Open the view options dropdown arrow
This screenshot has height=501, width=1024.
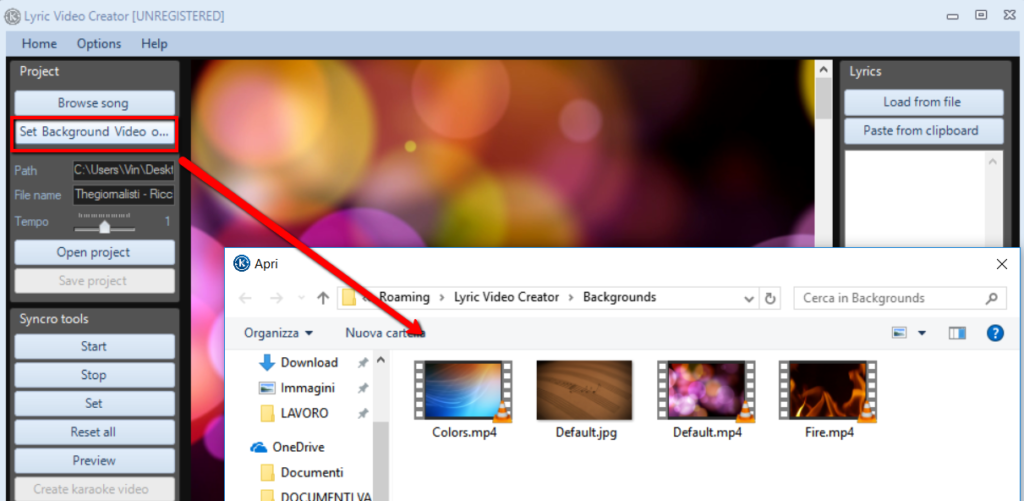coord(921,333)
